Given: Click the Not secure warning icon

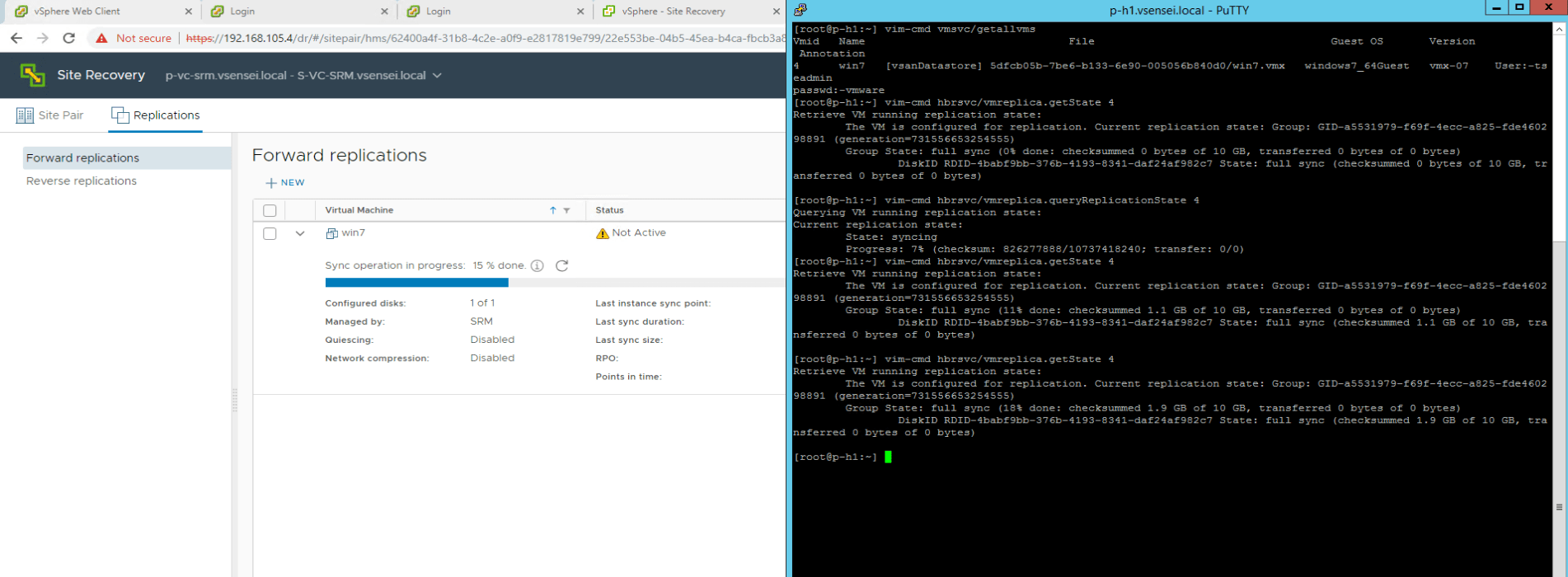Looking at the screenshot, I should tap(102, 38).
